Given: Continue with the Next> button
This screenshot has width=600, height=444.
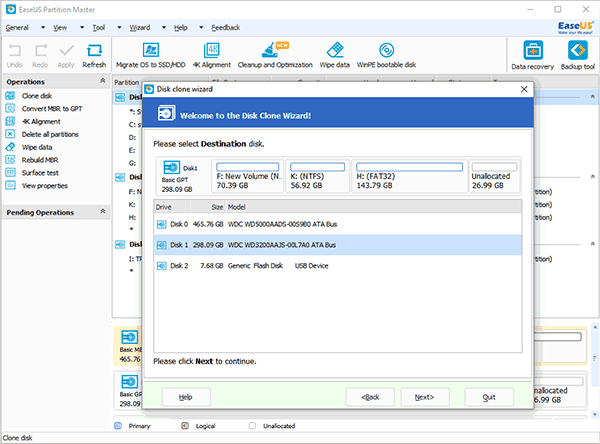Looking at the screenshot, I should tap(425, 397).
